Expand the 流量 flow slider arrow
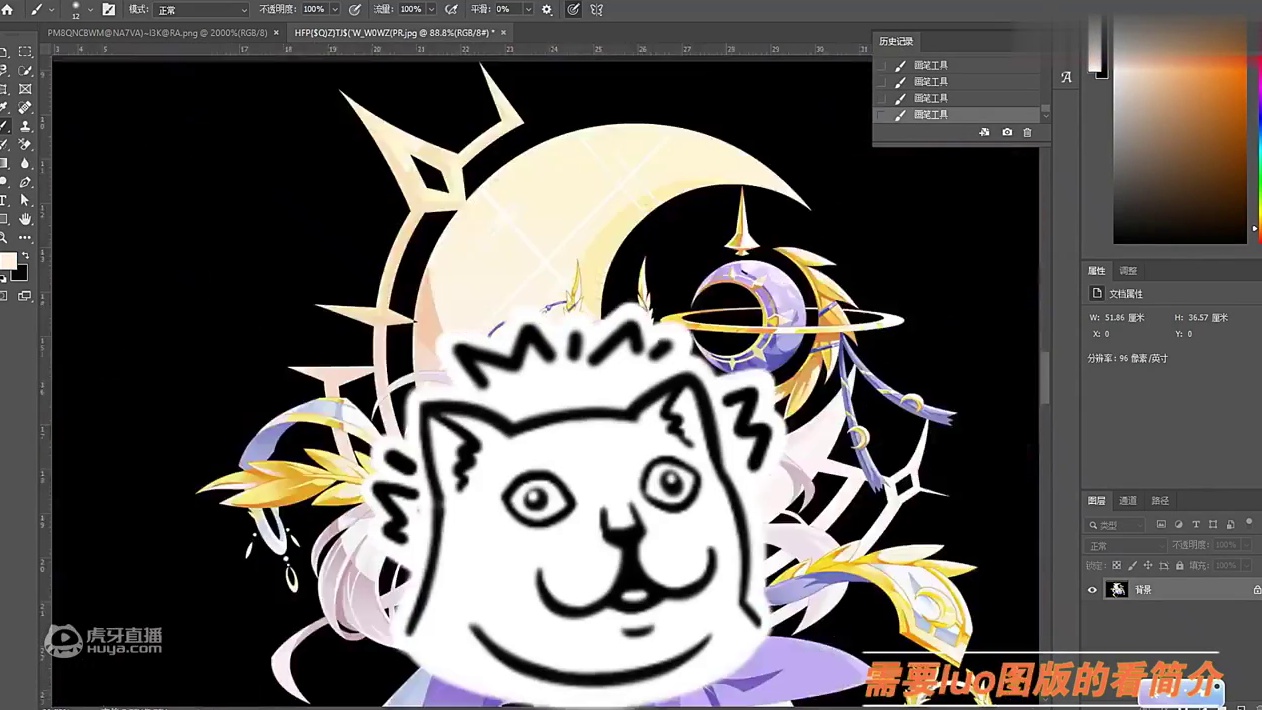Image resolution: width=1262 pixels, height=710 pixels. (x=431, y=9)
